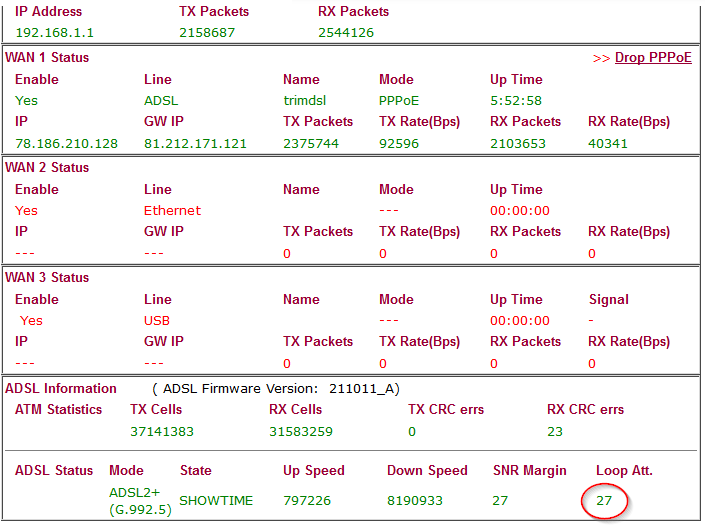The height and width of the screenshot is (527, 705).
Task: Click the SHOWTIME state text
Action: coord(216,500)
